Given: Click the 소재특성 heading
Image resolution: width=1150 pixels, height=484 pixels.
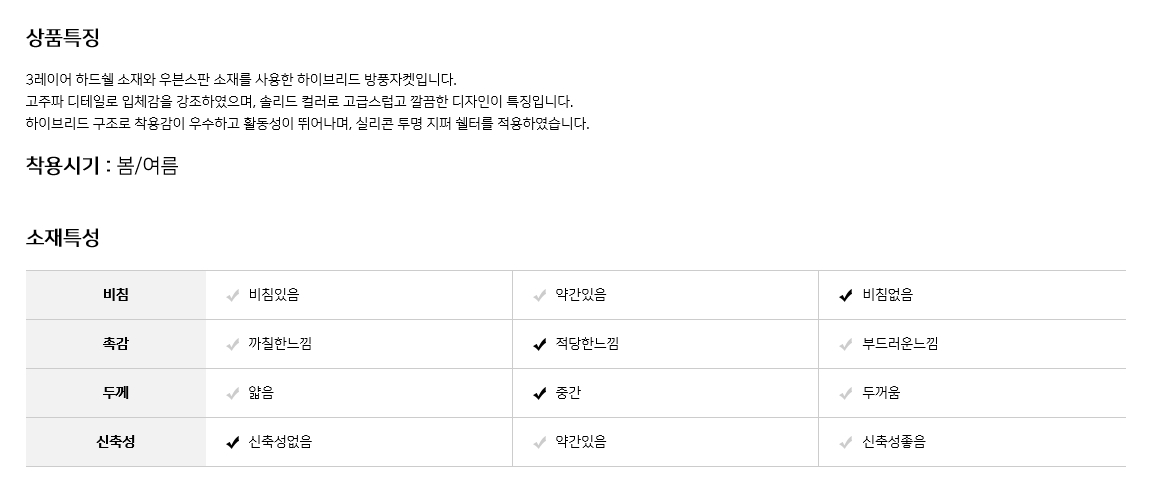Looking at the screenshot, I should coord(63,238).
